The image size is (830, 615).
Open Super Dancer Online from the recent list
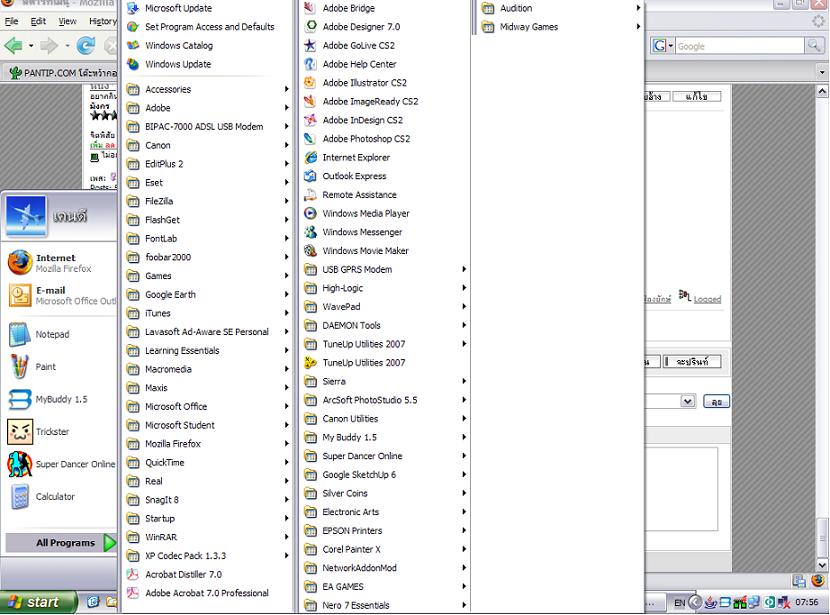62,464
